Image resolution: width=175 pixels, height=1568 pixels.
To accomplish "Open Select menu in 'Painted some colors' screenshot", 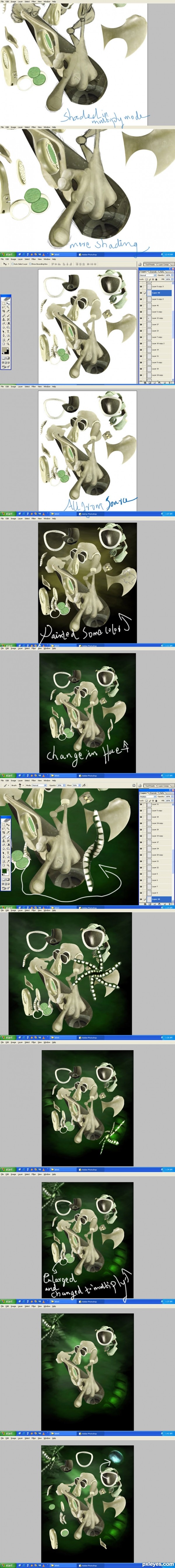I will 27,519.
